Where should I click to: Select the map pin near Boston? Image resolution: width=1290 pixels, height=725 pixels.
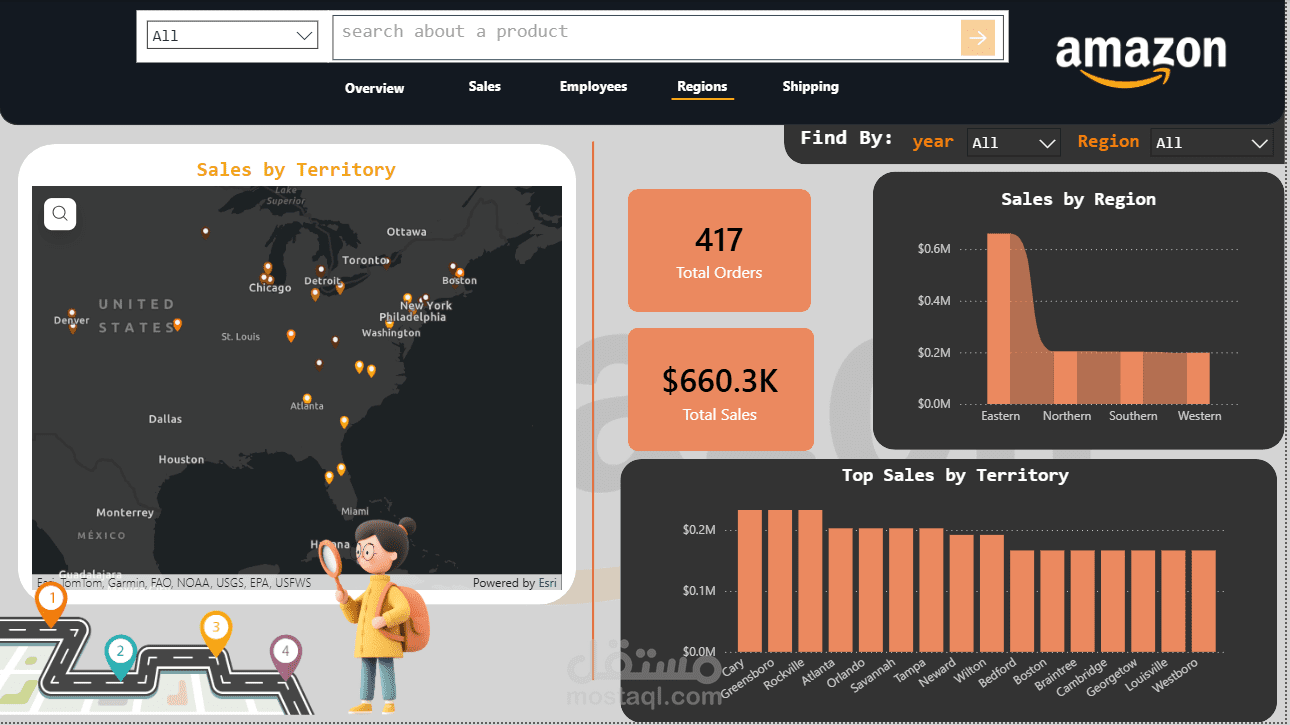pos(459,273)
